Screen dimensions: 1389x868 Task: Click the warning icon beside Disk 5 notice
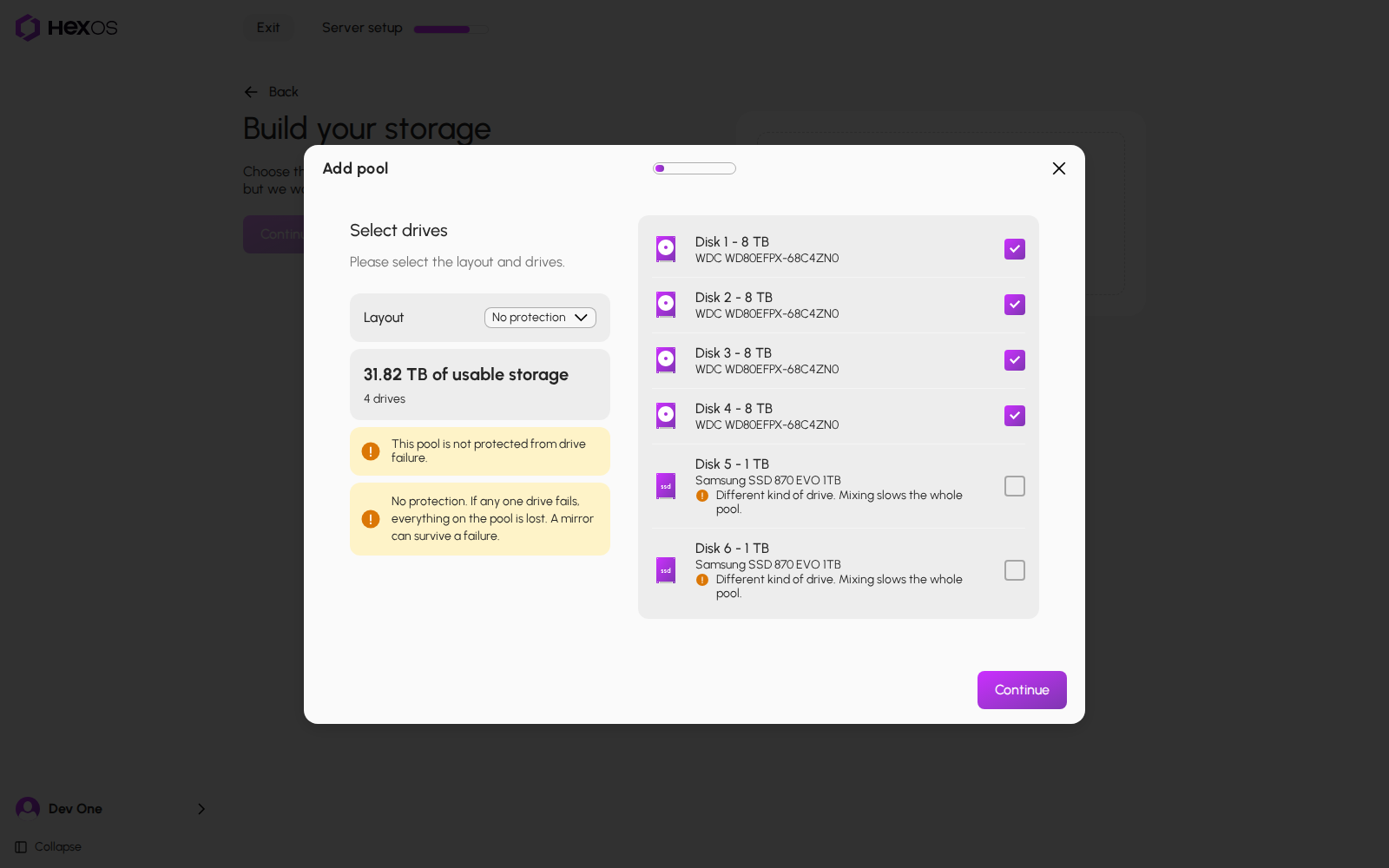[702, 496]
